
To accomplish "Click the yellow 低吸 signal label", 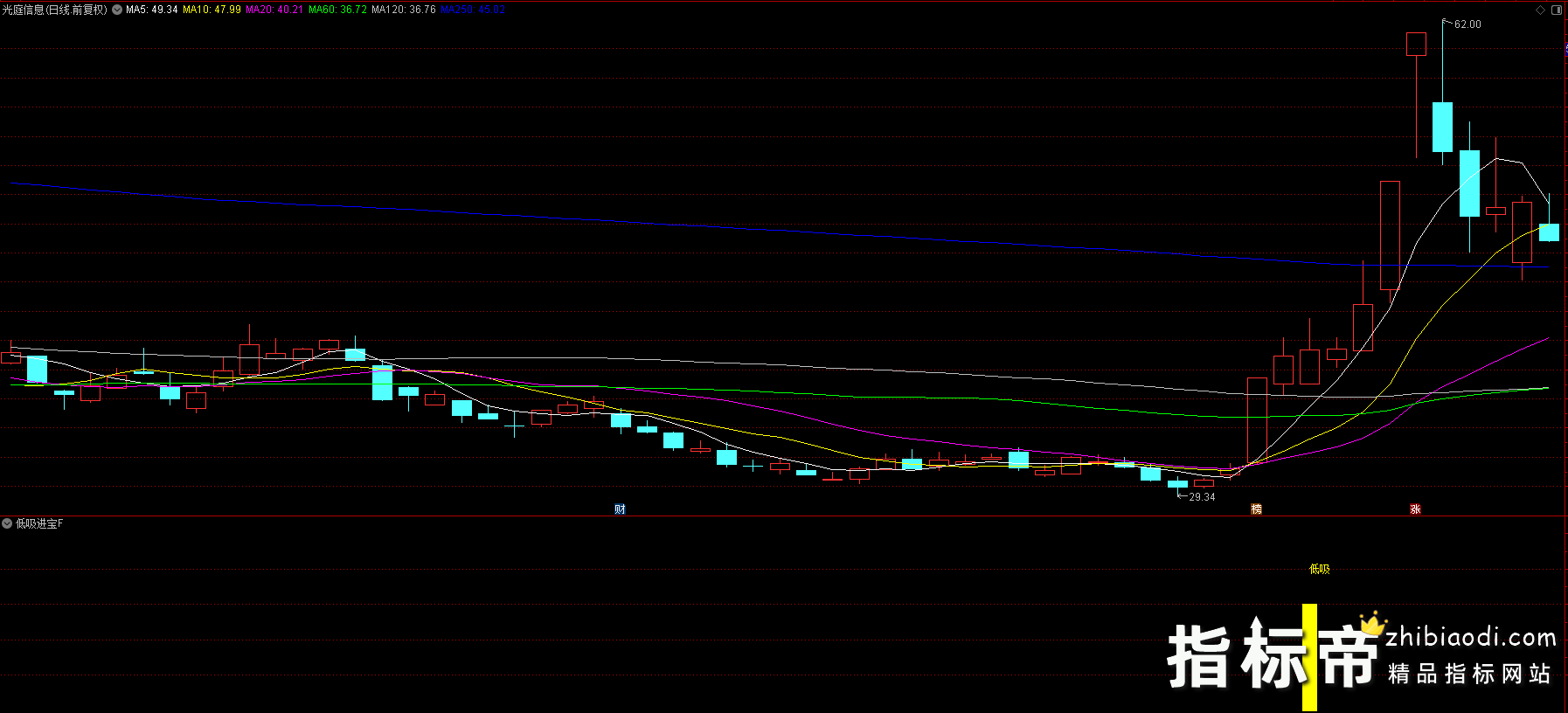I will 1319,569.
